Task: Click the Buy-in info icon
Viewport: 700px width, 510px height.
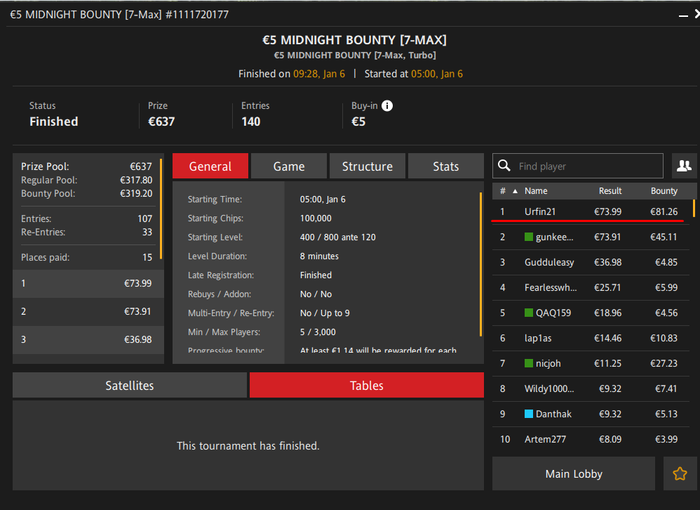Action: (x=387, y=106)
